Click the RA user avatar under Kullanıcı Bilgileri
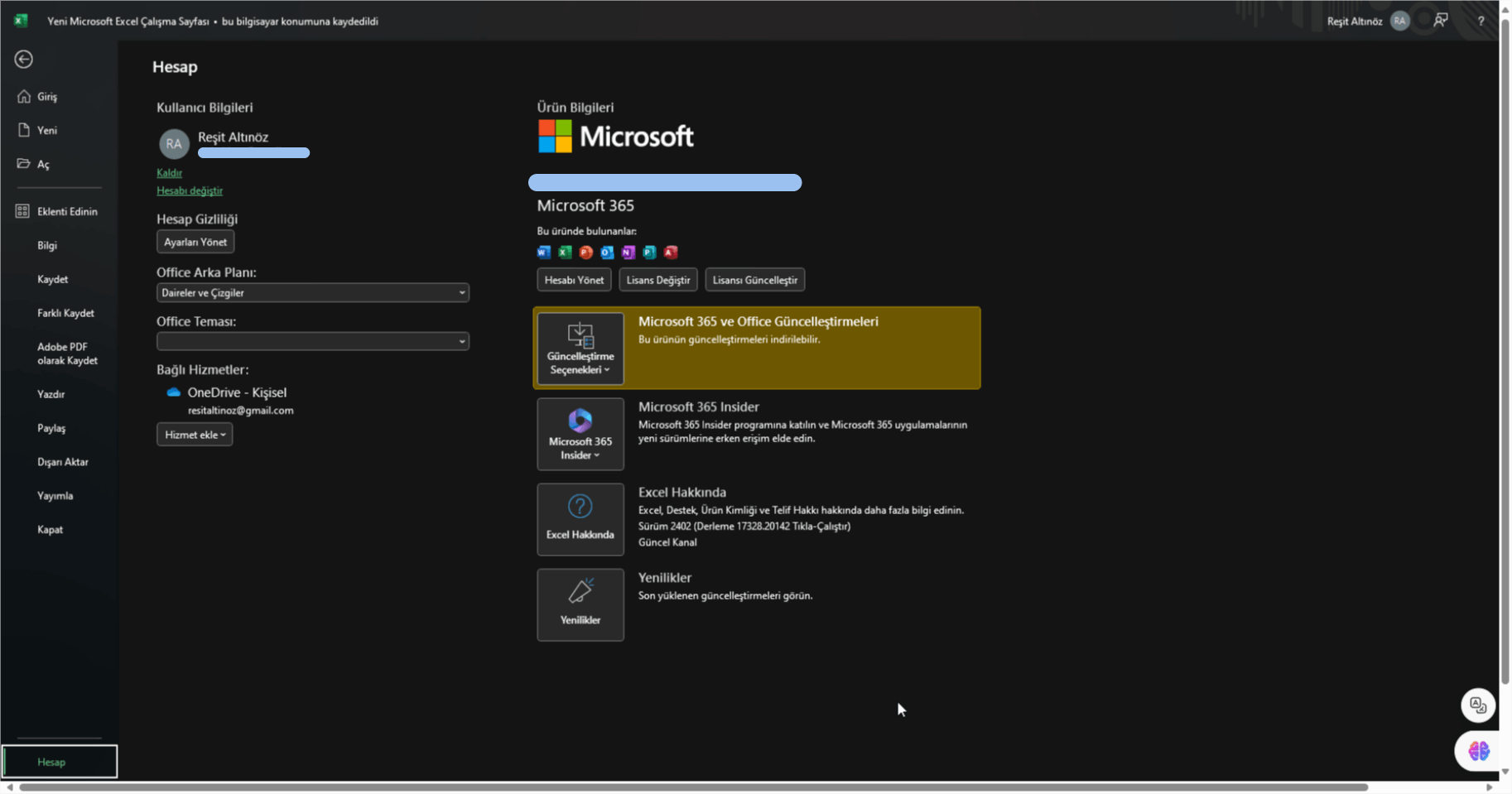The width and height of the screenshot is (1512, 794). point(174,144)
